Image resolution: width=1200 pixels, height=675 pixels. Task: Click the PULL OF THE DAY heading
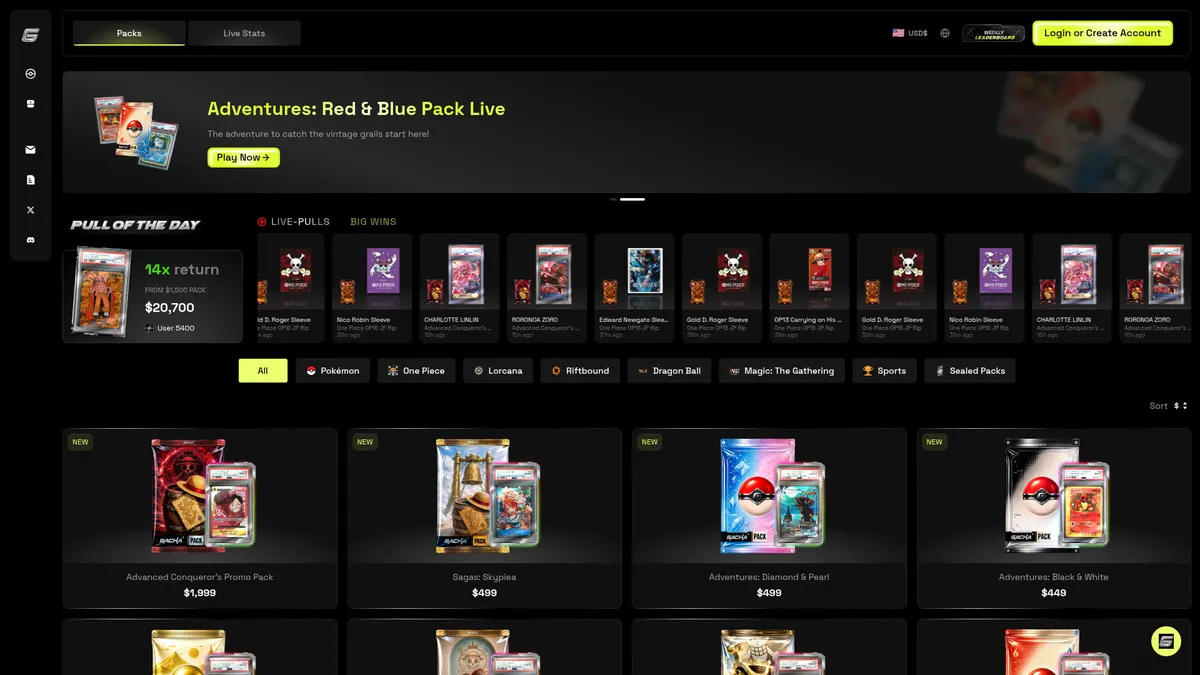pyautogui.click(x=135, y=225)
